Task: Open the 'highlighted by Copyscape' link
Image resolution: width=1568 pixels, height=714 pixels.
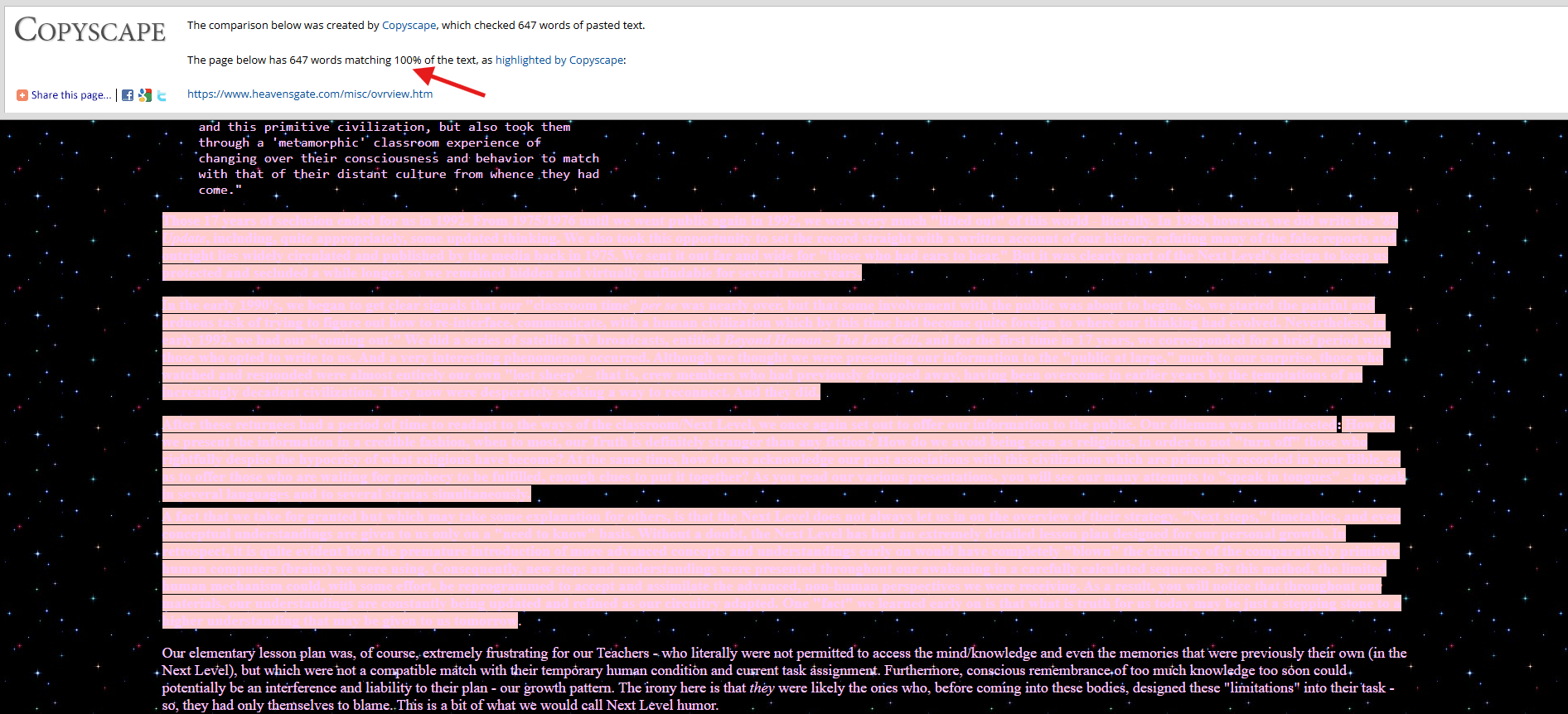Action: pos(559,60)
